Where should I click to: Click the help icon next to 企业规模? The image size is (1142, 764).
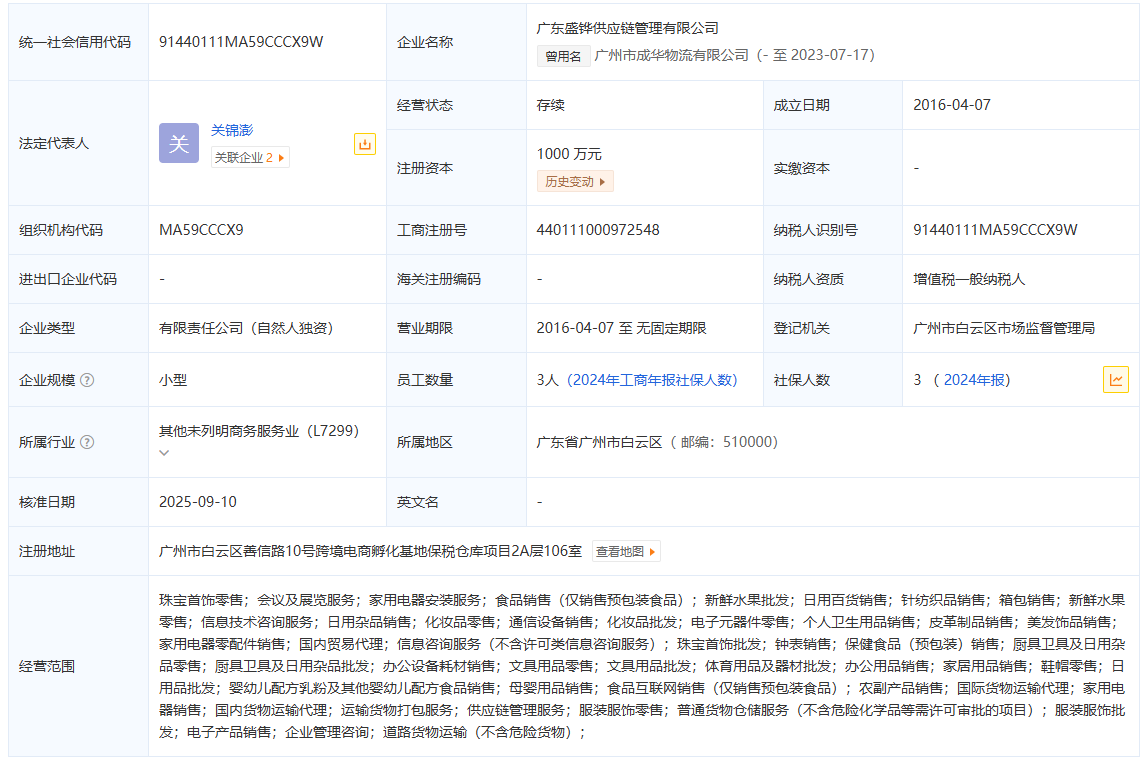point(87,380)
